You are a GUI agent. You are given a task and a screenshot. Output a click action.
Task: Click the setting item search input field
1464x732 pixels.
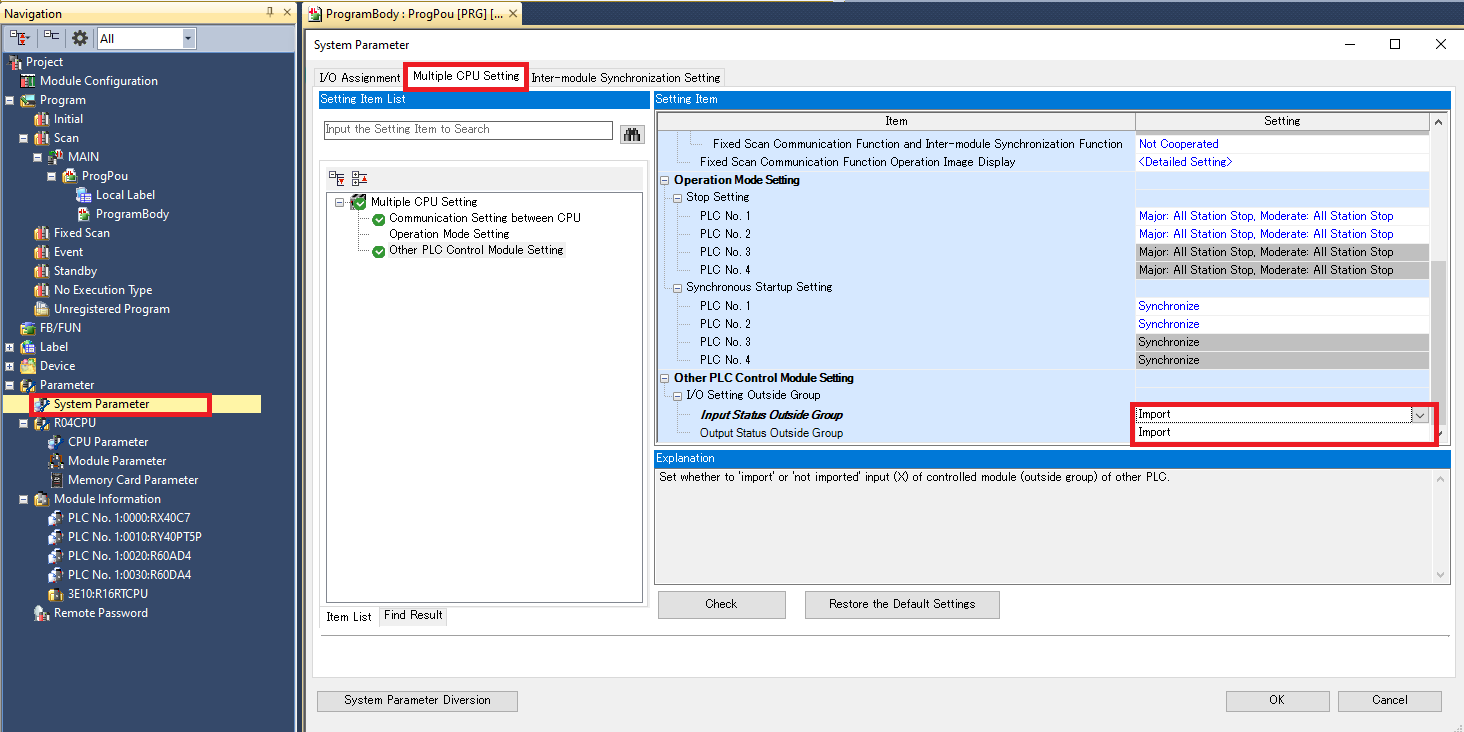468,130
